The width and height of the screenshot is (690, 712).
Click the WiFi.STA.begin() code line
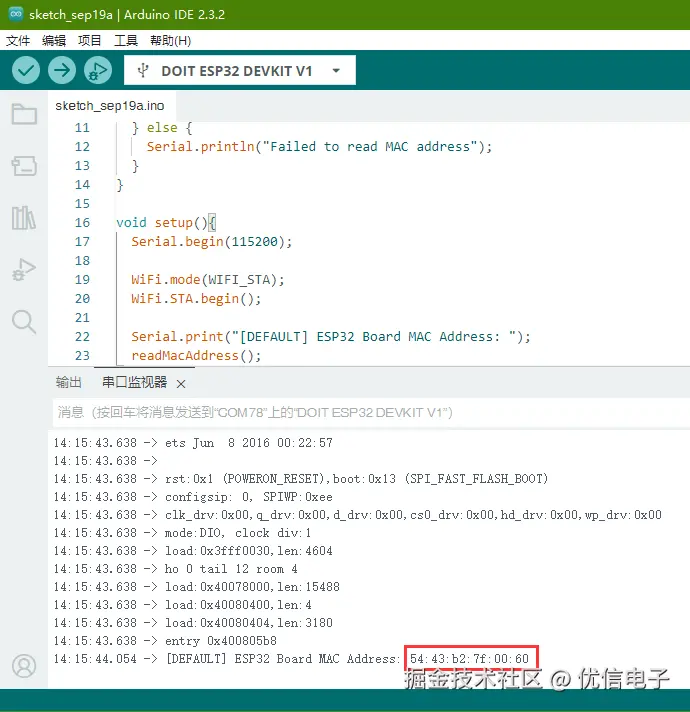[196, 299]
